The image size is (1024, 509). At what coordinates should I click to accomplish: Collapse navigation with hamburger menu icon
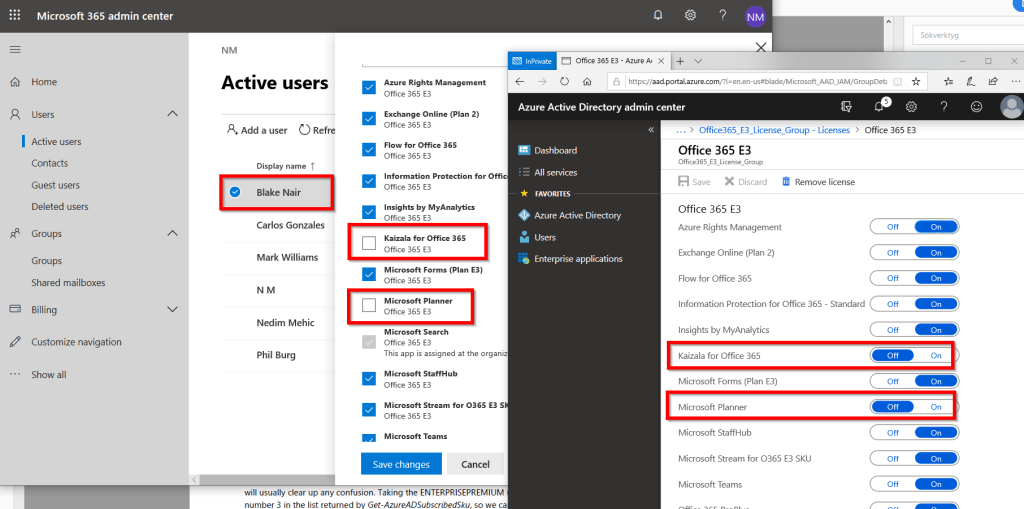[x=15, y=50]
